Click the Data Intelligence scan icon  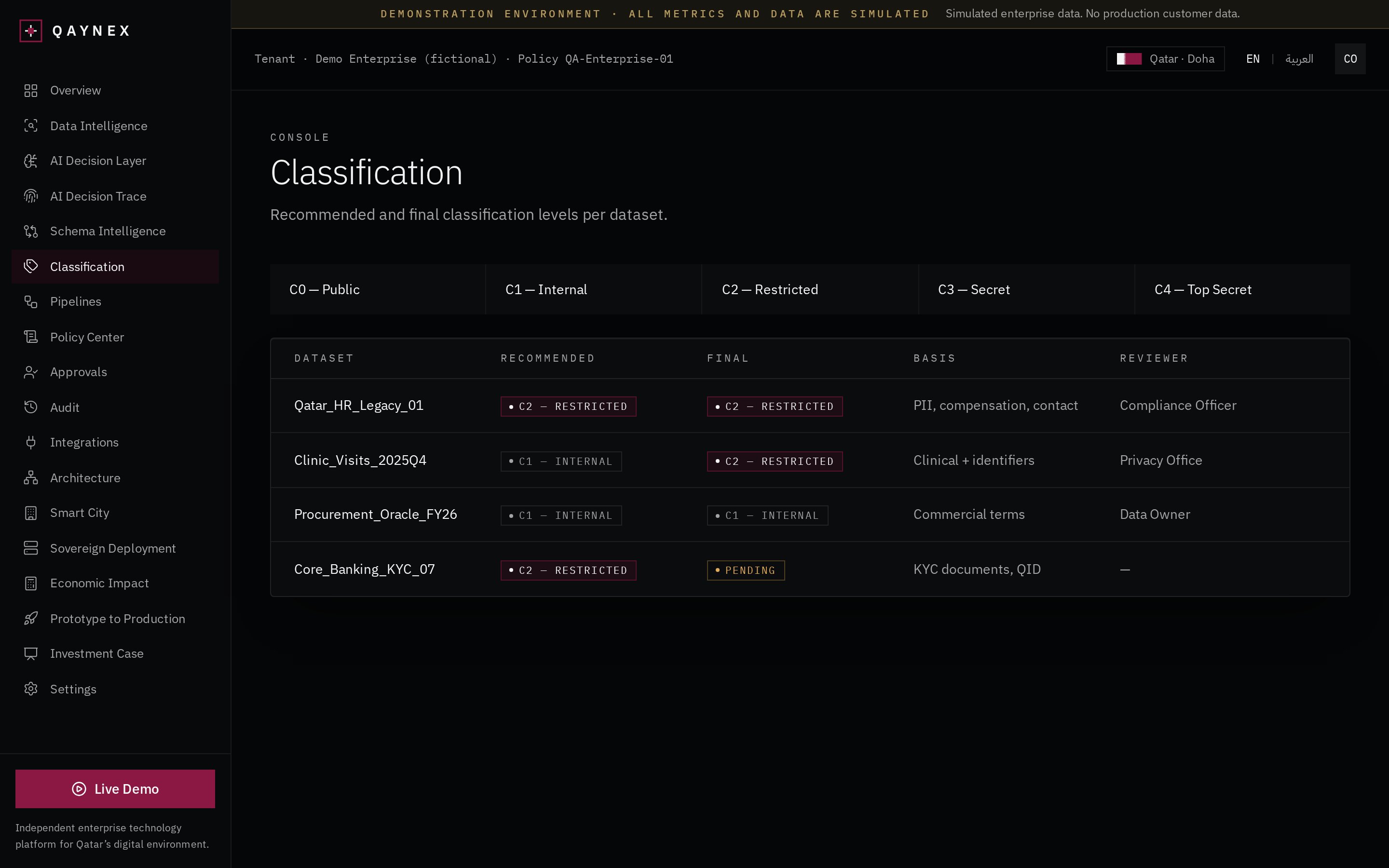[31, 126]
